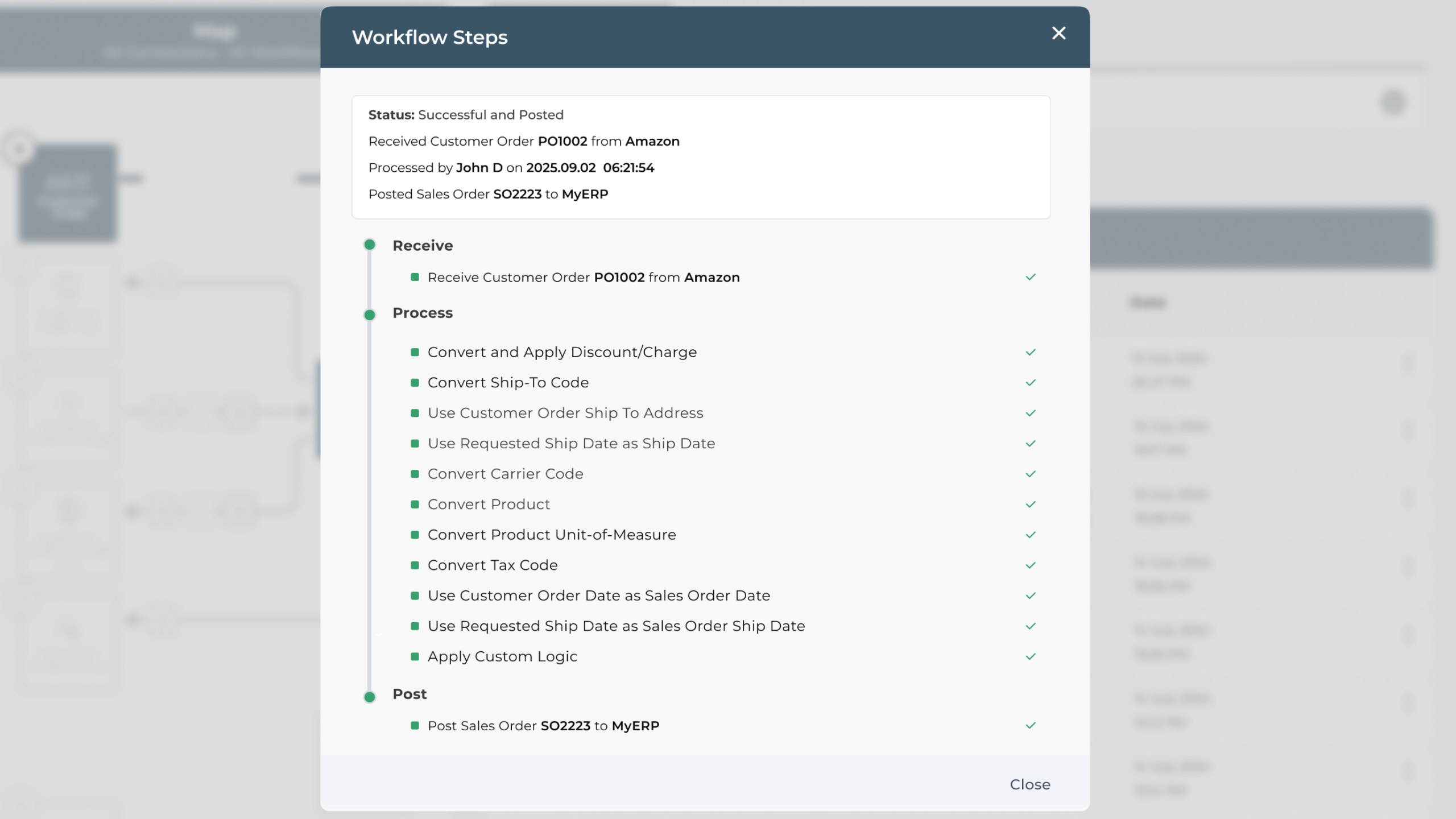The height and width of the screenshot is (819, 1456).
Task: Click 'Use Requested Ship Date as Sales Order Ship Date'
Action: (616, 626)
